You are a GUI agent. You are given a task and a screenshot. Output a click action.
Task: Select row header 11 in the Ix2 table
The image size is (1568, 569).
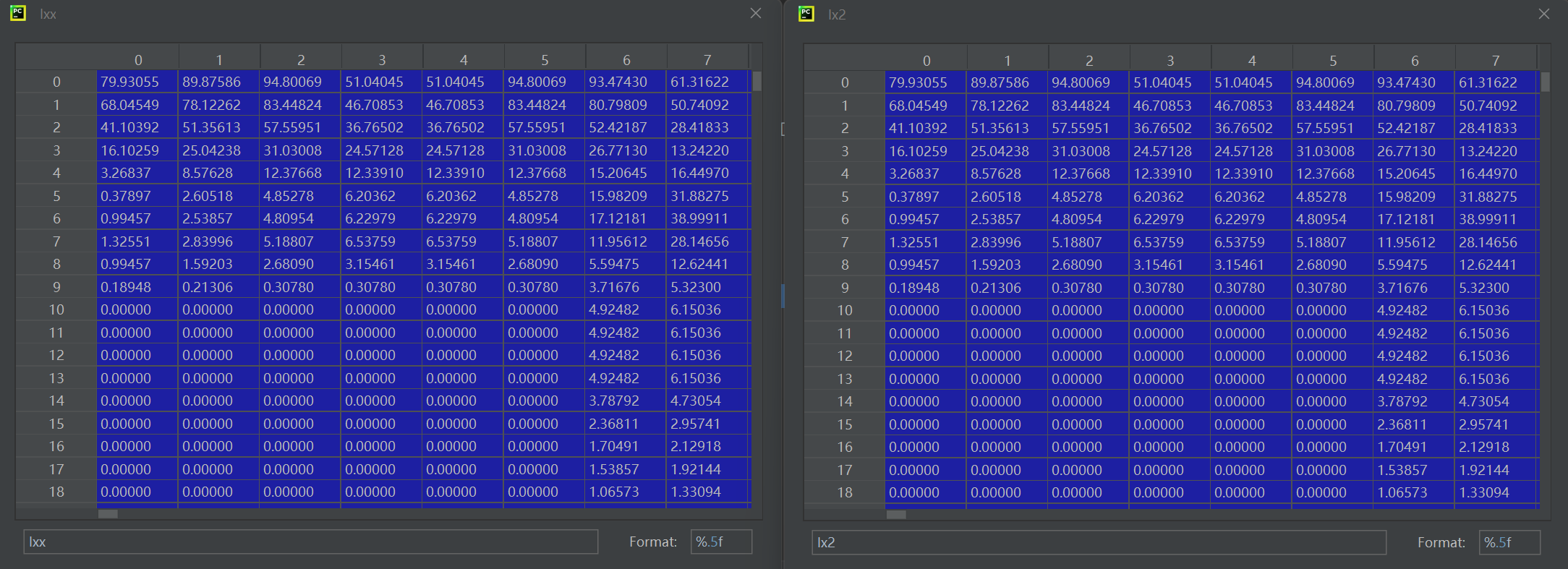pyautogui.click(x=845, y=333)
